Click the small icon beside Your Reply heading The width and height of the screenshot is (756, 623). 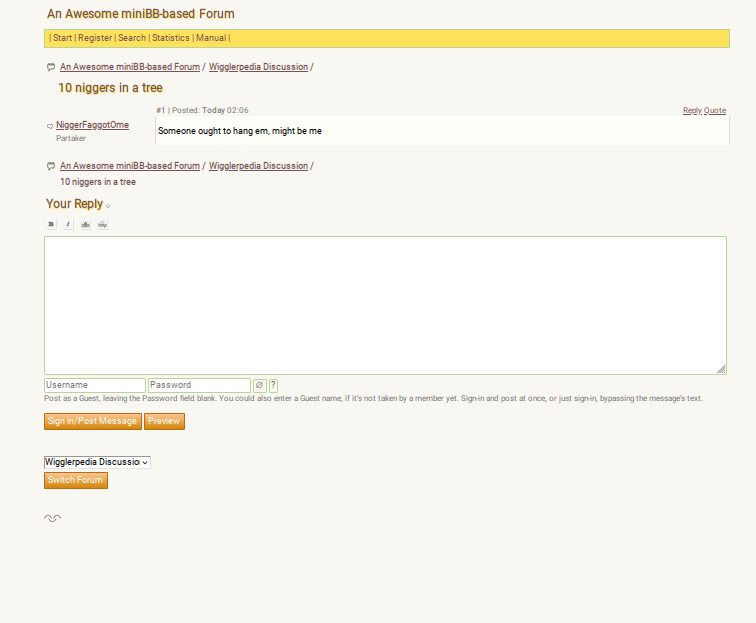pyautogui.click(x=108, y=206)
